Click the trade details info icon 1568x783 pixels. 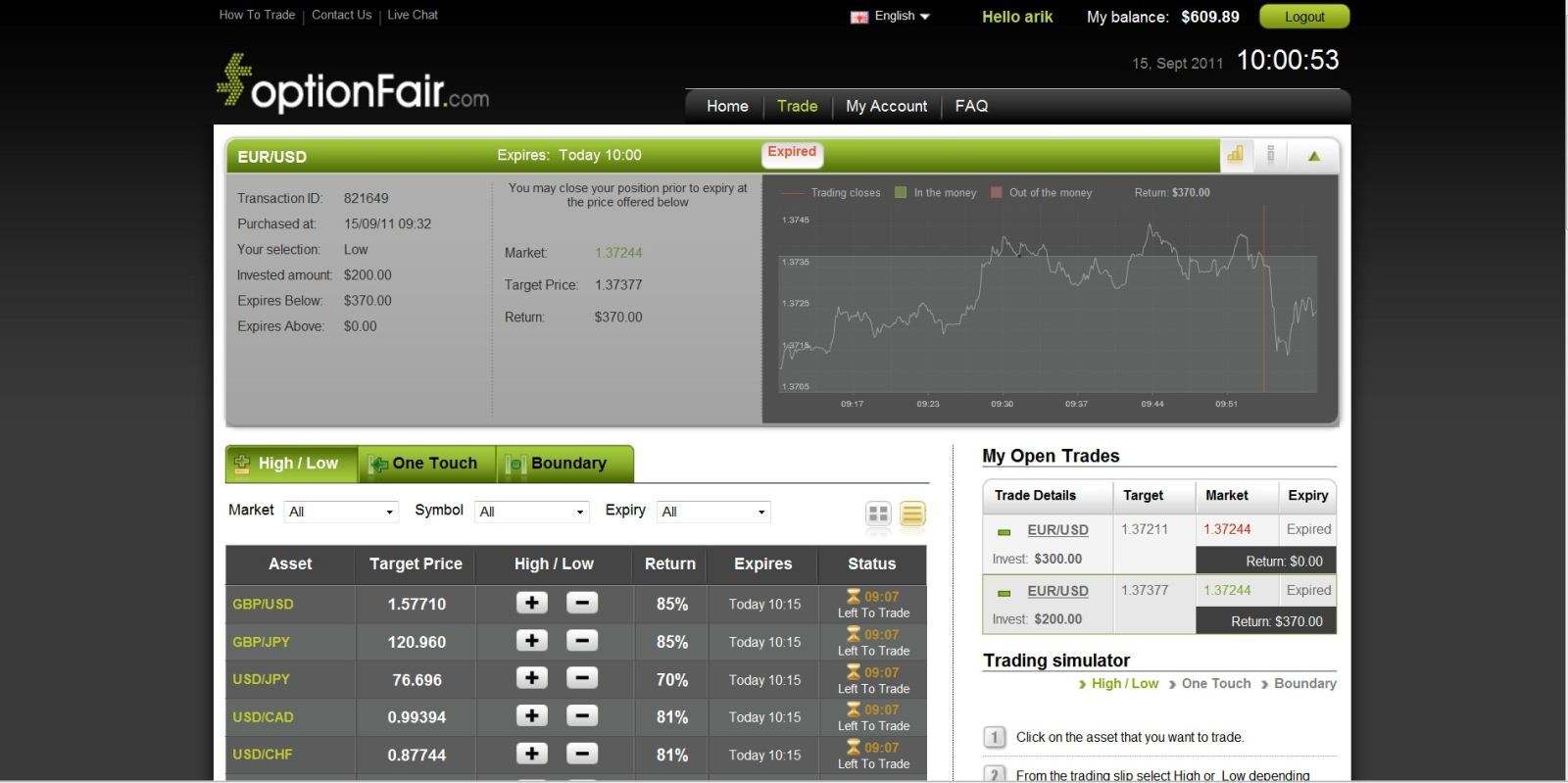pyautogui.click(x=1271, y=155)
